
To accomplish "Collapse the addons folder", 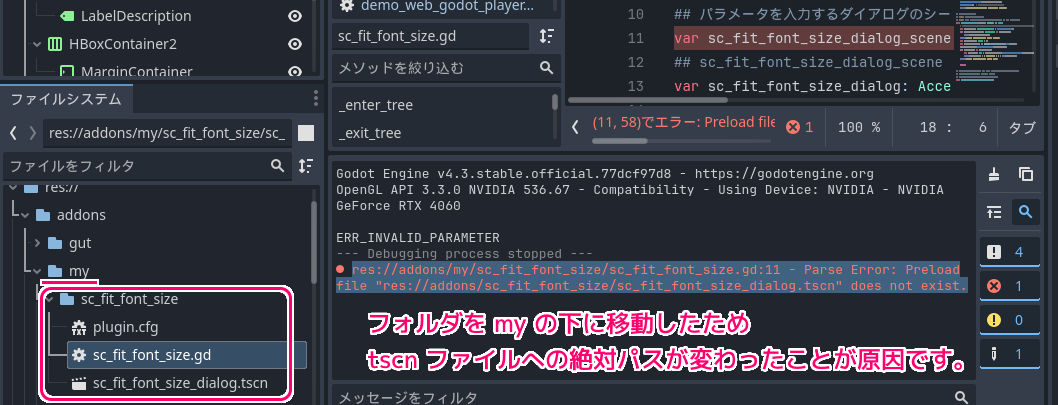I will 25,215.
